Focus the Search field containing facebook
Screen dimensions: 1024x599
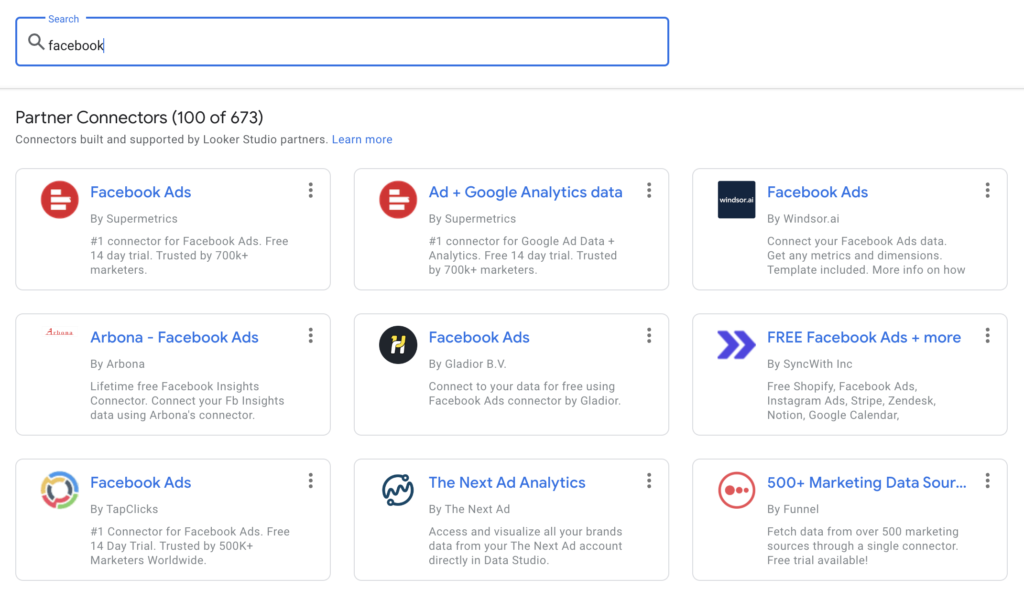click(x=342, y=42)
